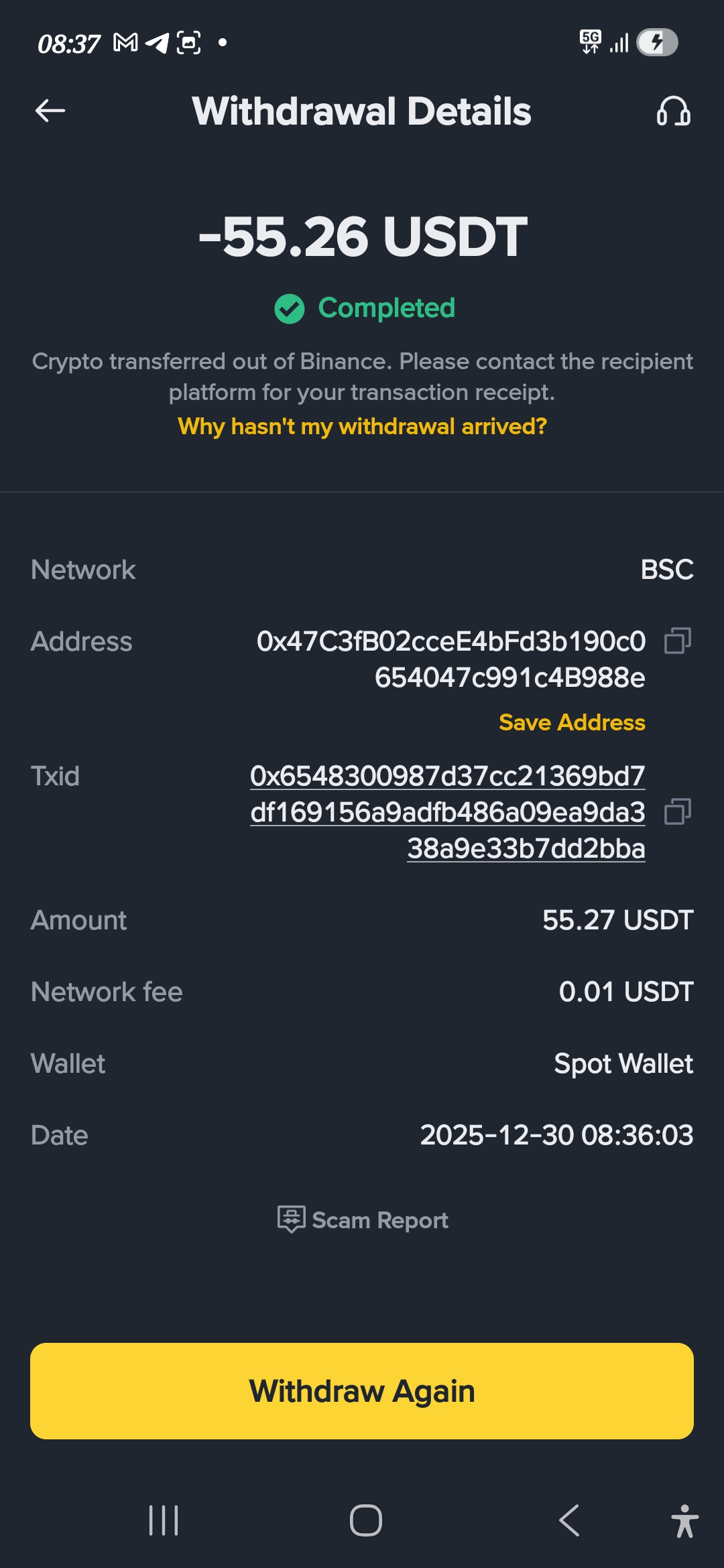Open Android recent apps button
The width and height of the screenshot is (724, 1568).
pyautogui.click(x=164, y=1520)
